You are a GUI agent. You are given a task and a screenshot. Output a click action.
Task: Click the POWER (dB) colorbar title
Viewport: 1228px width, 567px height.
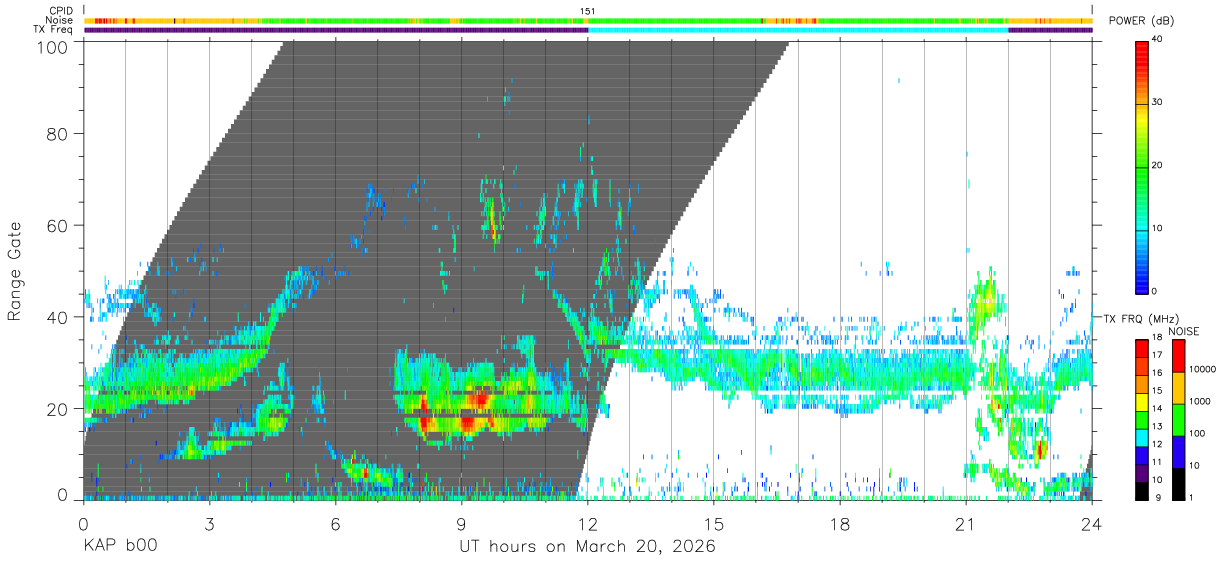[x=1142, y=21]
